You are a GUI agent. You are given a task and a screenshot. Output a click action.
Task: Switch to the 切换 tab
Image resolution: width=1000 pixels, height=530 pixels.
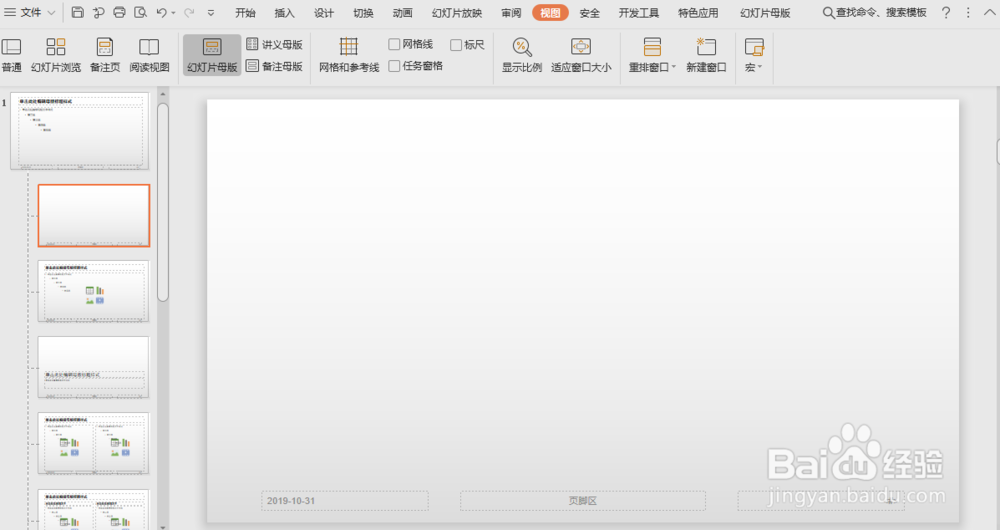[x=364, y=13]
